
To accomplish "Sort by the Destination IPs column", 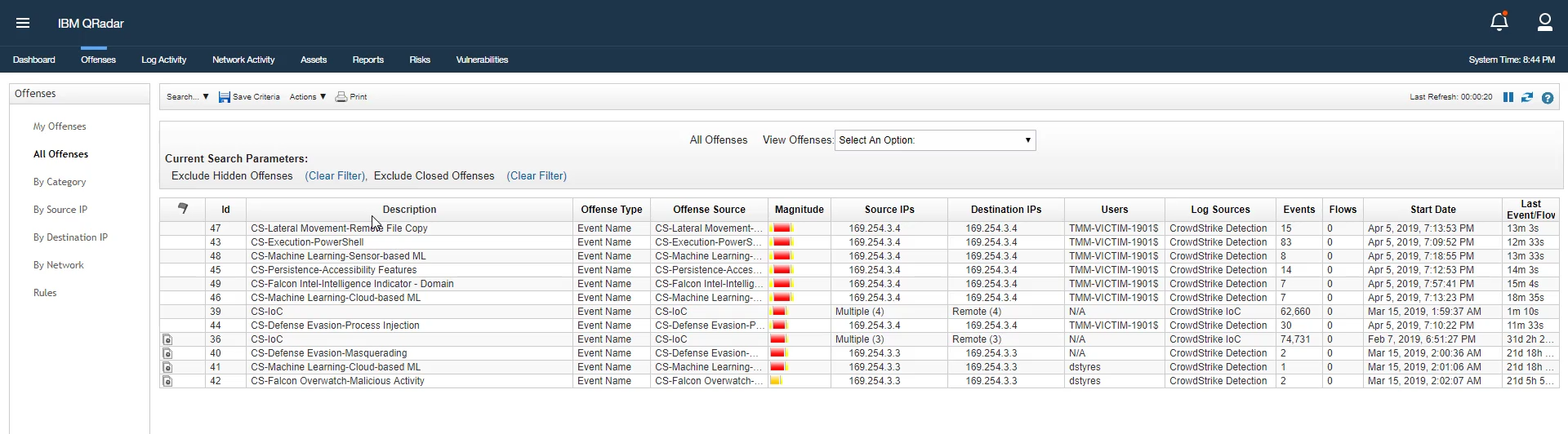I will [x=1006, y=210].
